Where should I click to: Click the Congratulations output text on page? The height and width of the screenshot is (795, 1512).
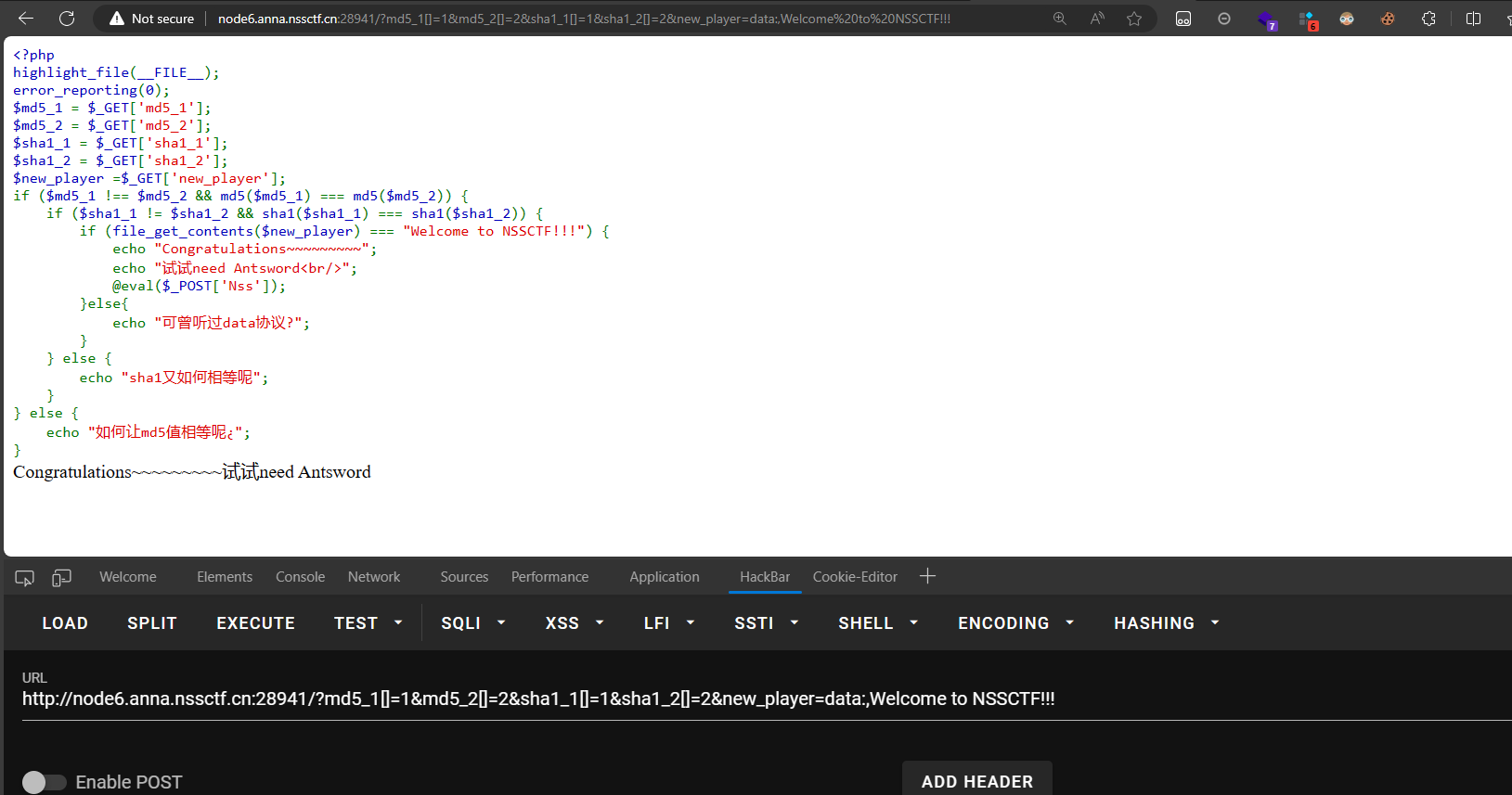tap(192, 472)
